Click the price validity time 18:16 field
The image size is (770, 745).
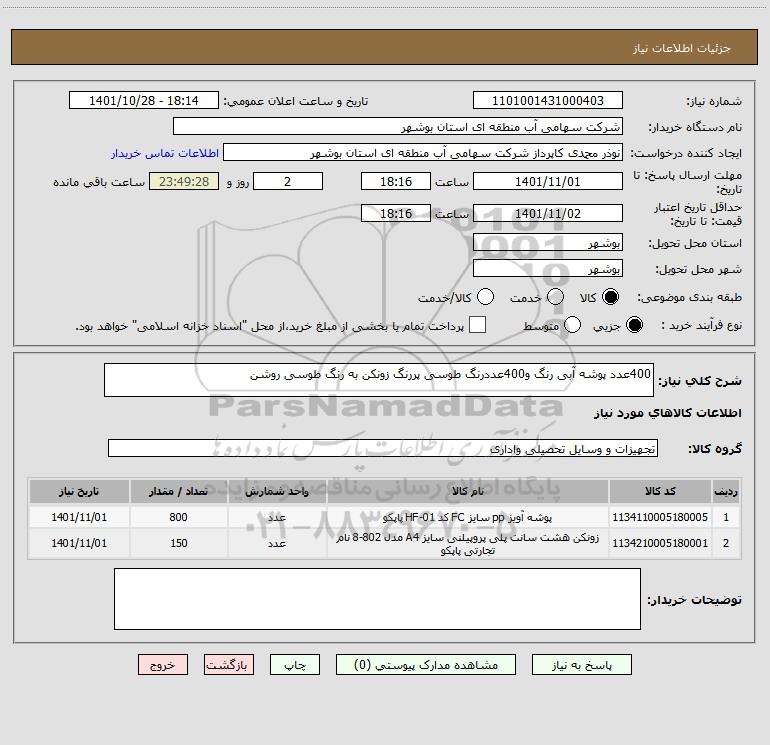click(396, 213)
